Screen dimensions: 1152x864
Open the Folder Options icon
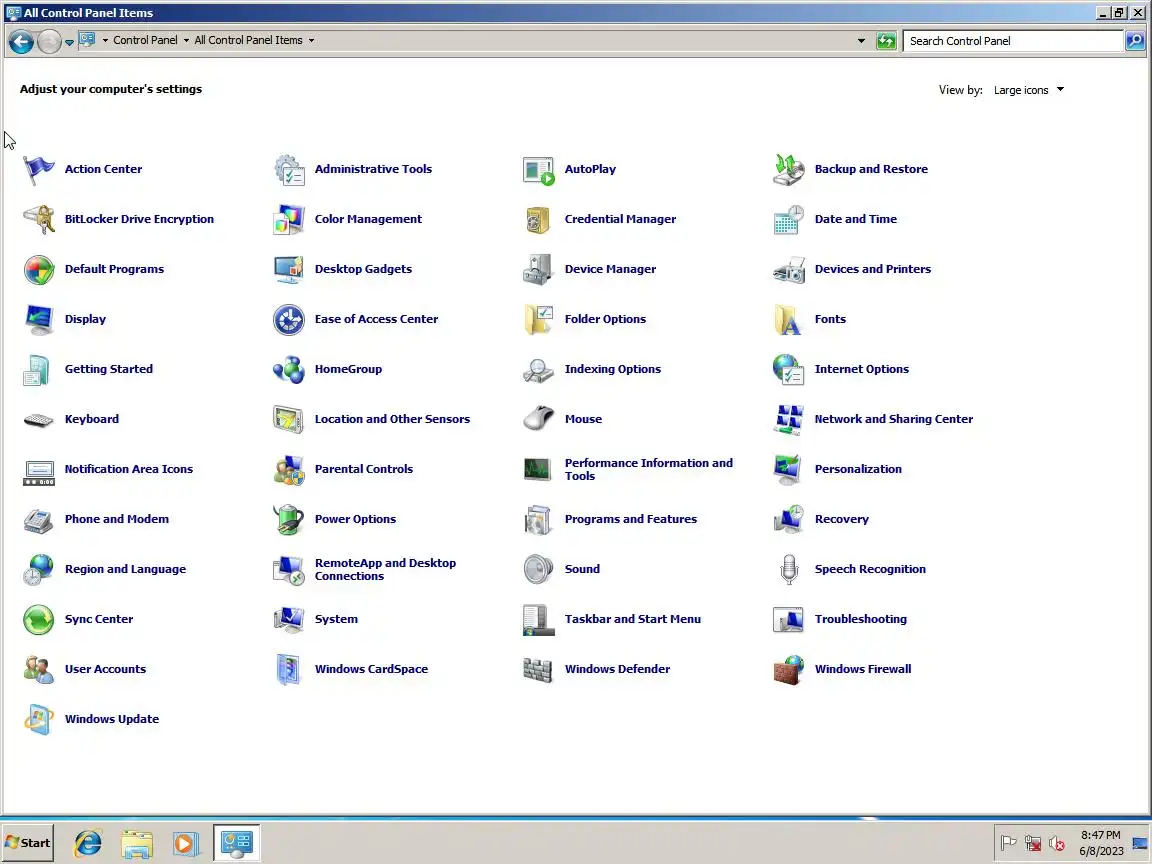539,320
